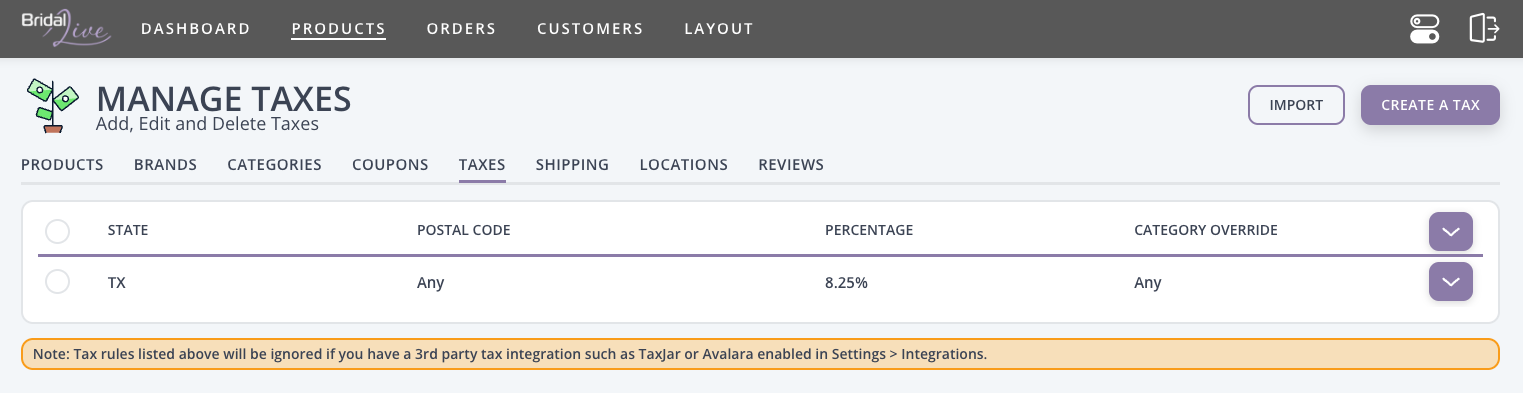This screenshot has height=393, width=1523.
Task: Open the Dashboard menu
Action: click(196, 29)
